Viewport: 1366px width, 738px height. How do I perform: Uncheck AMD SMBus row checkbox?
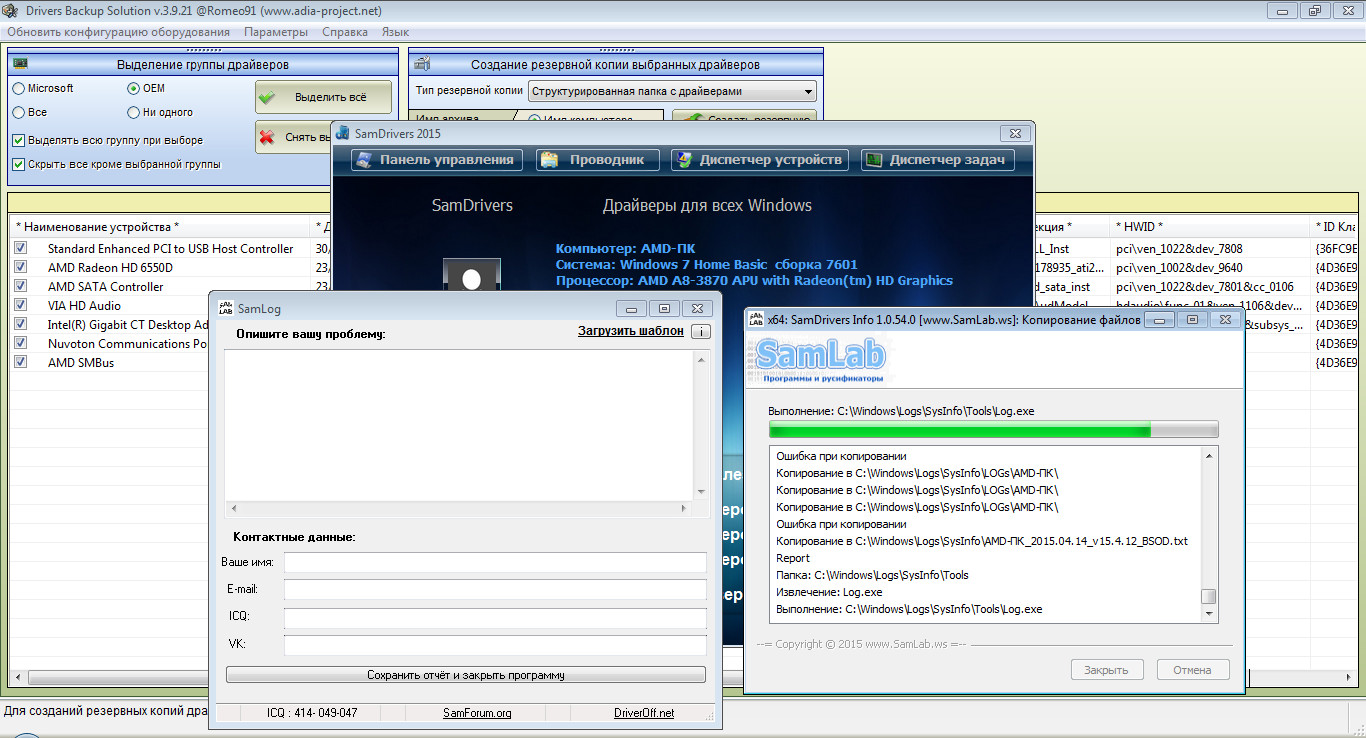pyautogui.click(x=21, y=362)
